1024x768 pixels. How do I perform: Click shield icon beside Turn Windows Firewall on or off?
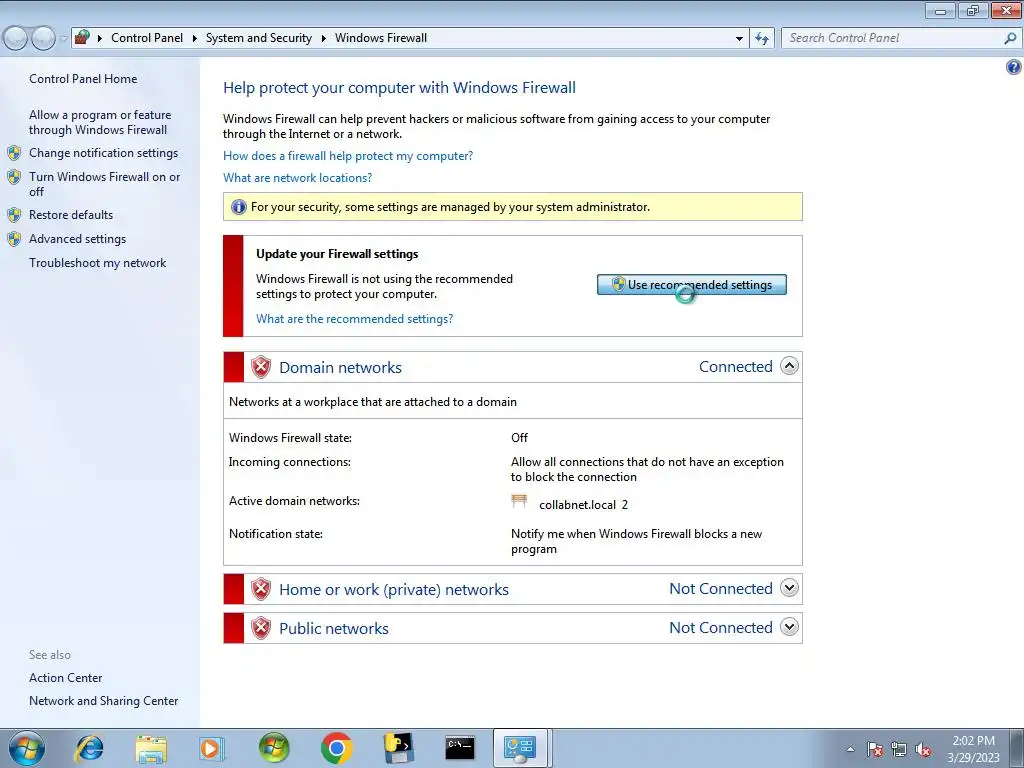pos(14,177)
